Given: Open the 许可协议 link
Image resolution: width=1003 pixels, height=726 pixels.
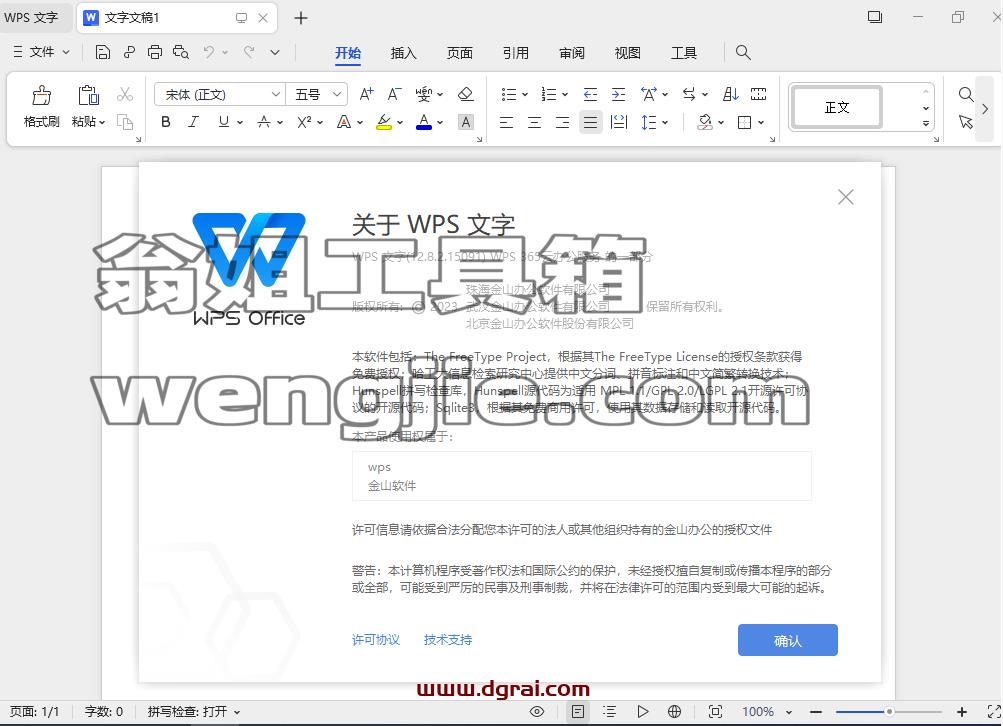Looking at the screenshot, I should click(376, 640).
